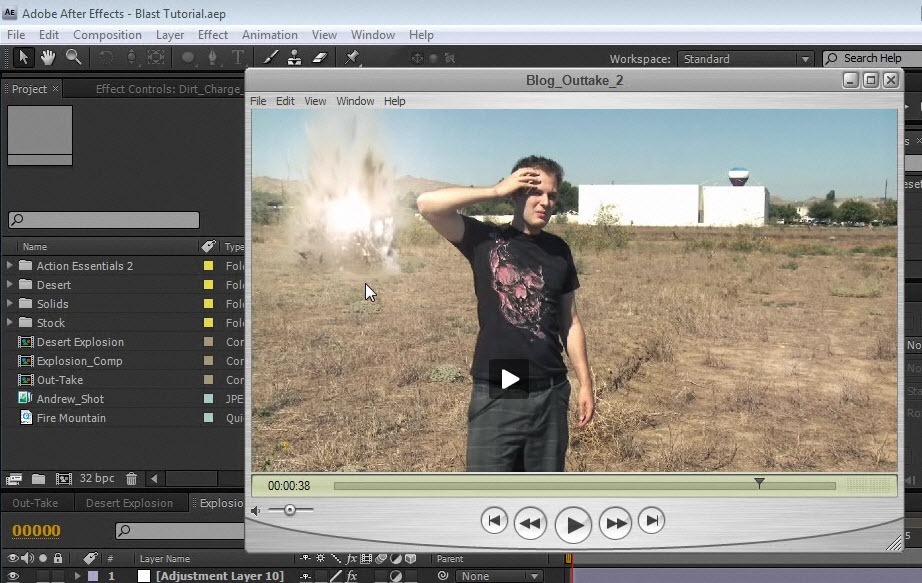
Task: Select the Ellipse shape tool
Action: click(x=188, y=58)
